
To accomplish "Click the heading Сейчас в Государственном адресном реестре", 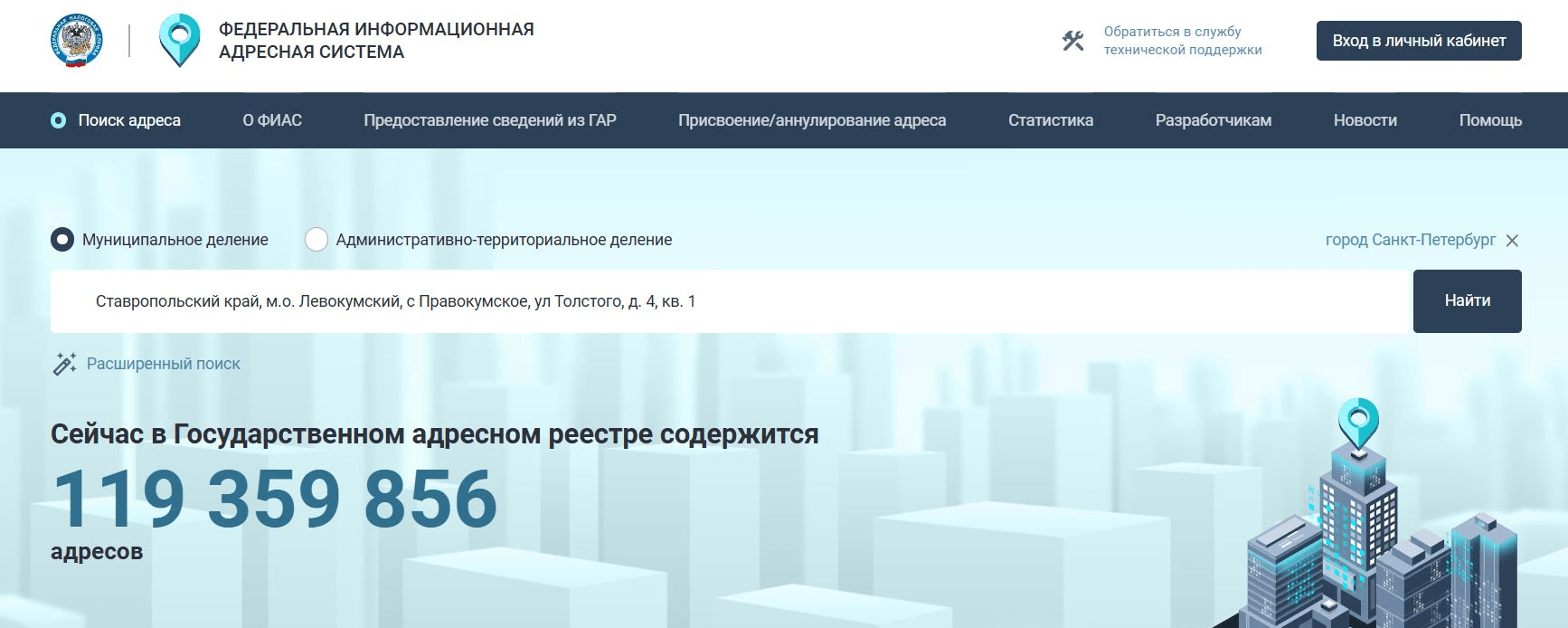I will [x=434, y=434].
